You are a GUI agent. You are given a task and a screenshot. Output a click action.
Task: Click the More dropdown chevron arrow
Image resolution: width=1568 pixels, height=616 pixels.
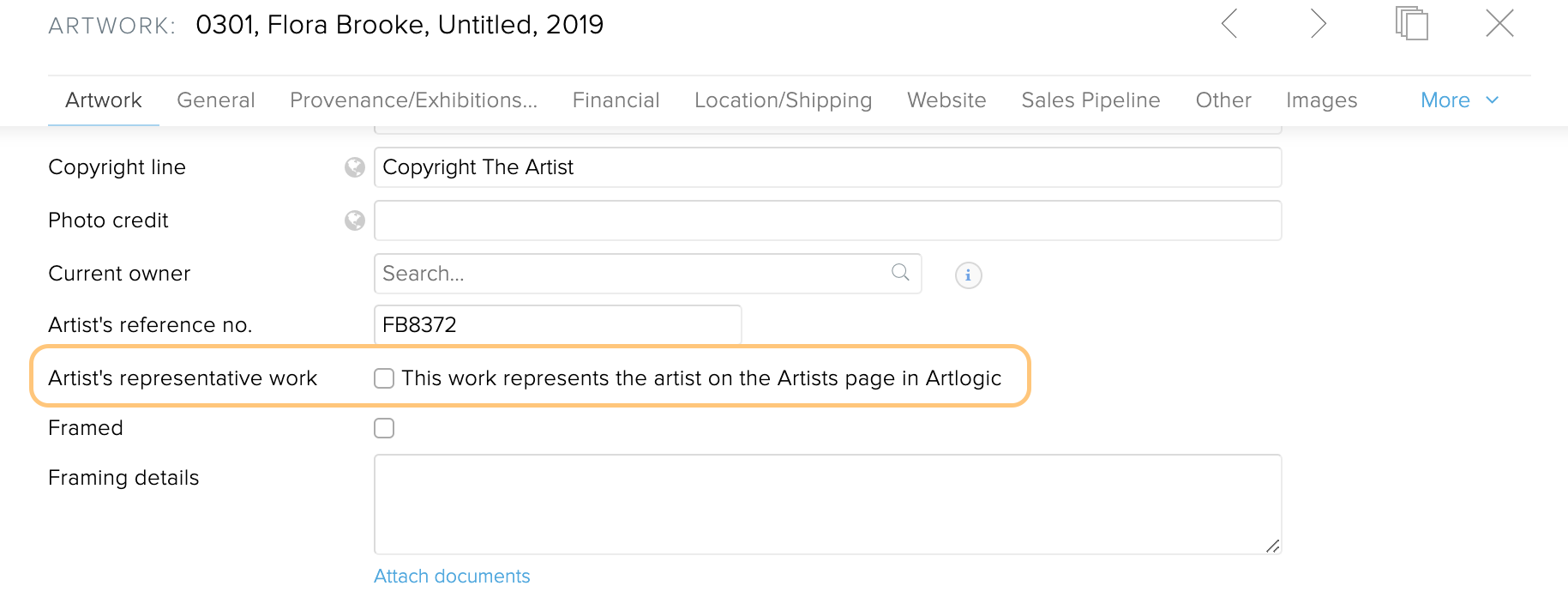(1493, 100)
